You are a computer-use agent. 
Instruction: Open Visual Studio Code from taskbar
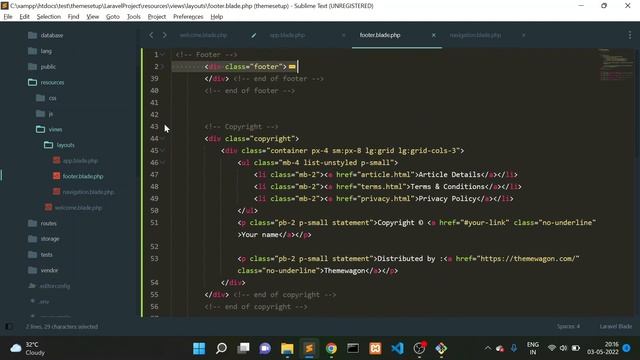397,348
